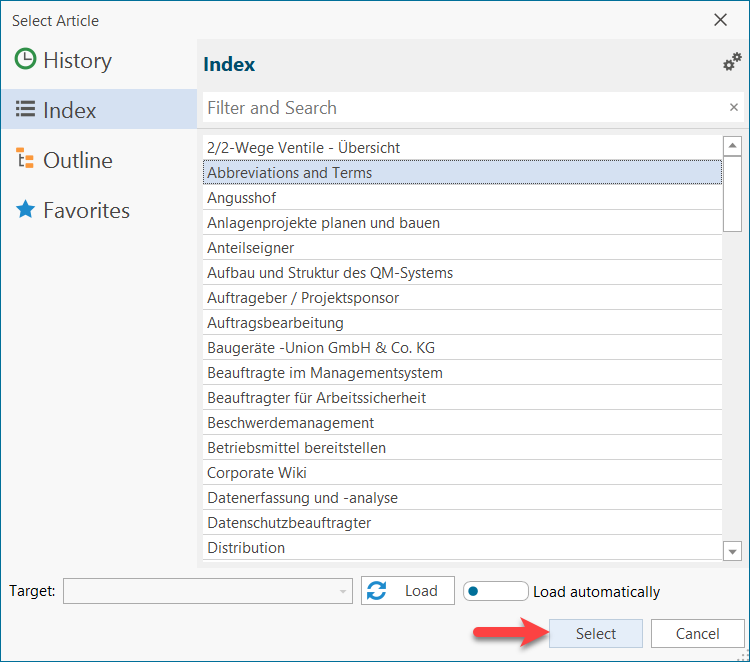Choose Corporate Wiki from the index

pos(257,473)
